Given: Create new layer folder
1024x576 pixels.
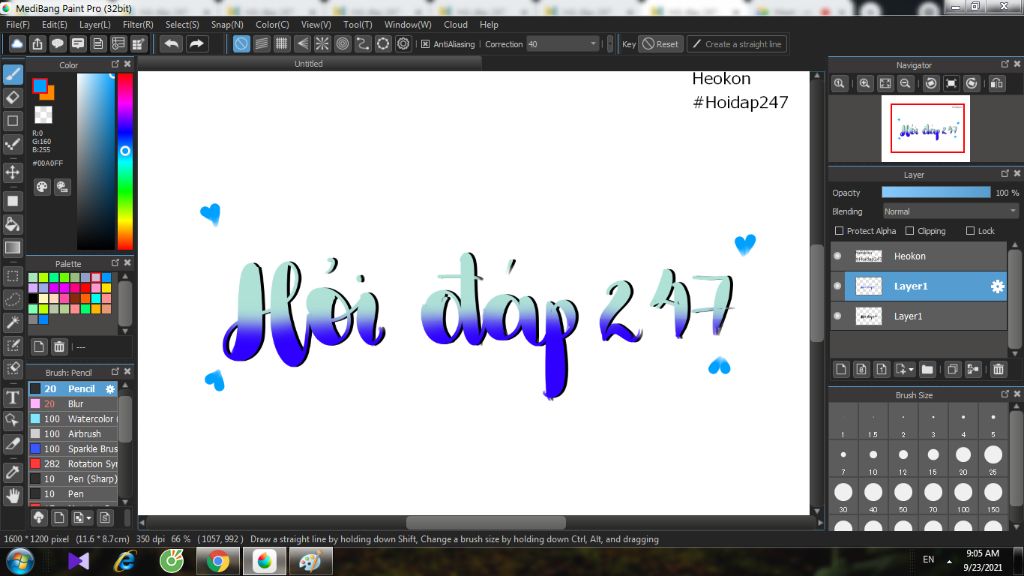Looking at the screenshot, I should coord(927,370).
